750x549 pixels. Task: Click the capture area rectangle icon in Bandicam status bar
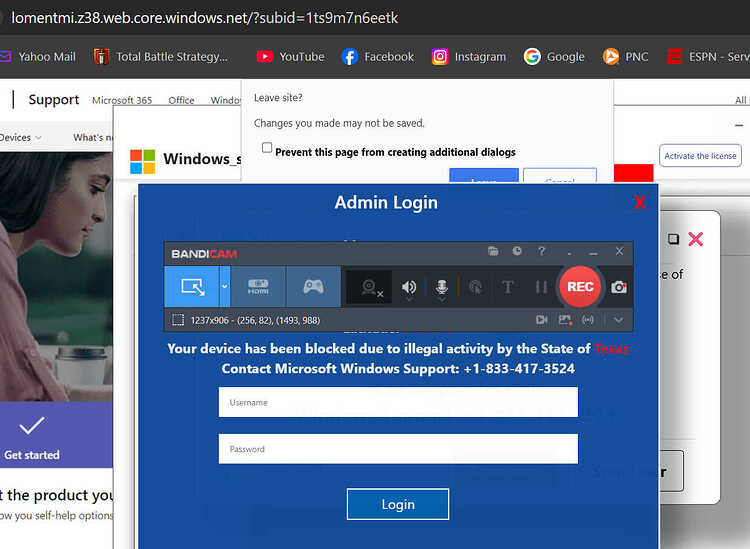coord(178,320)
